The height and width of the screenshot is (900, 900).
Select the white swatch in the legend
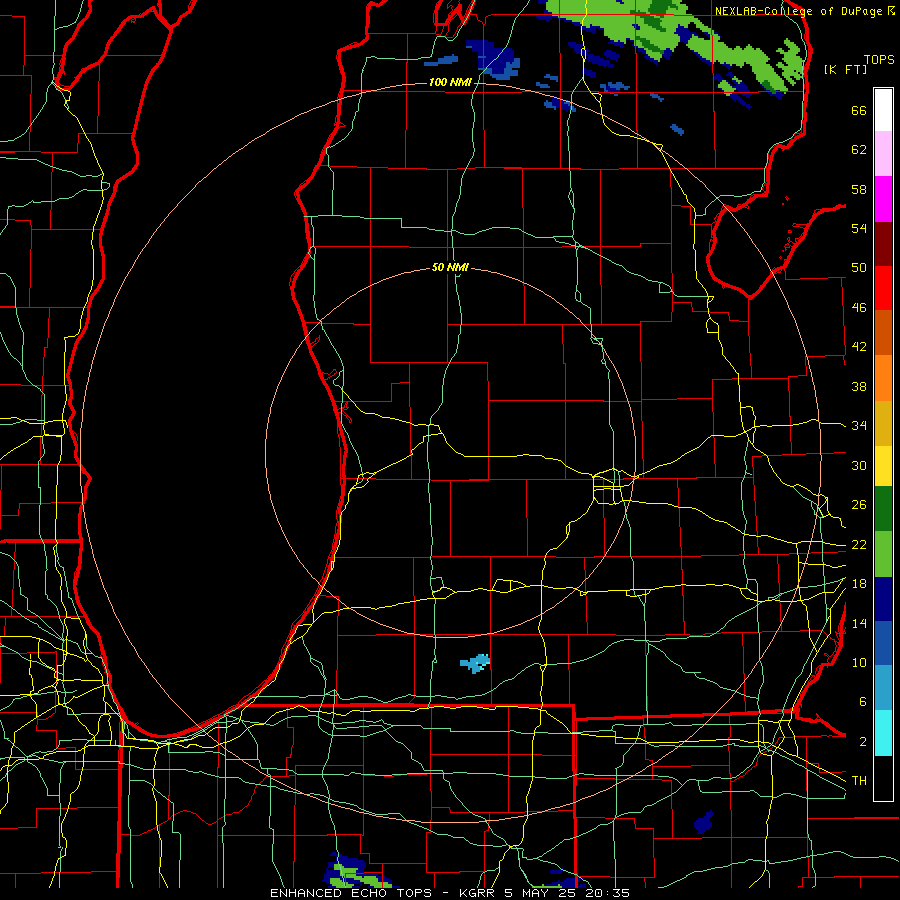[883, 110]
